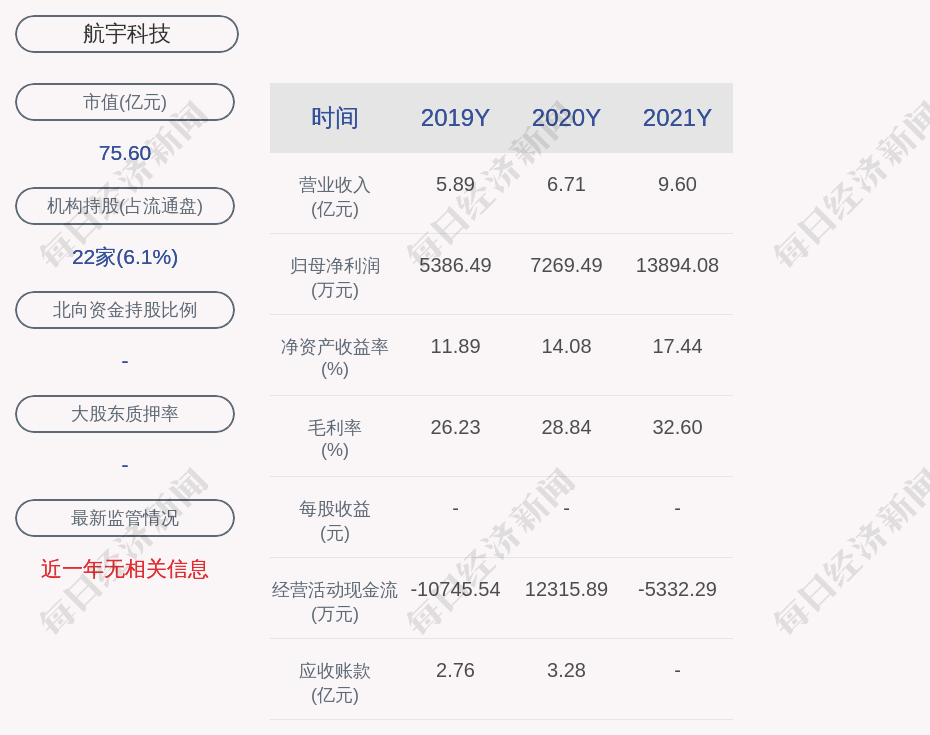
Task: Select the 大股东质押率 pill
Action: coord(125,413)
